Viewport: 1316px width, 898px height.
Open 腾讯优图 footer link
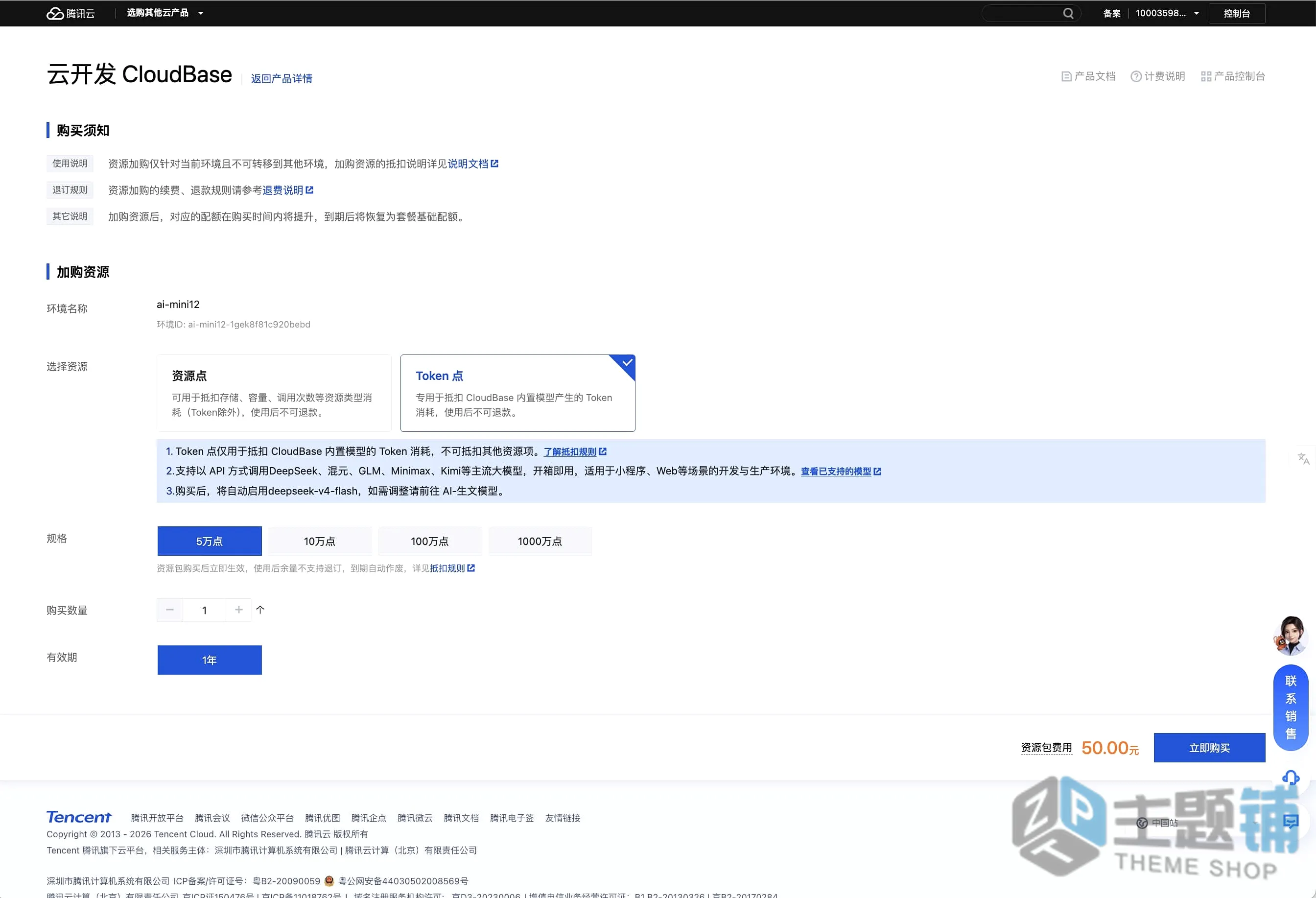point(322,818)
